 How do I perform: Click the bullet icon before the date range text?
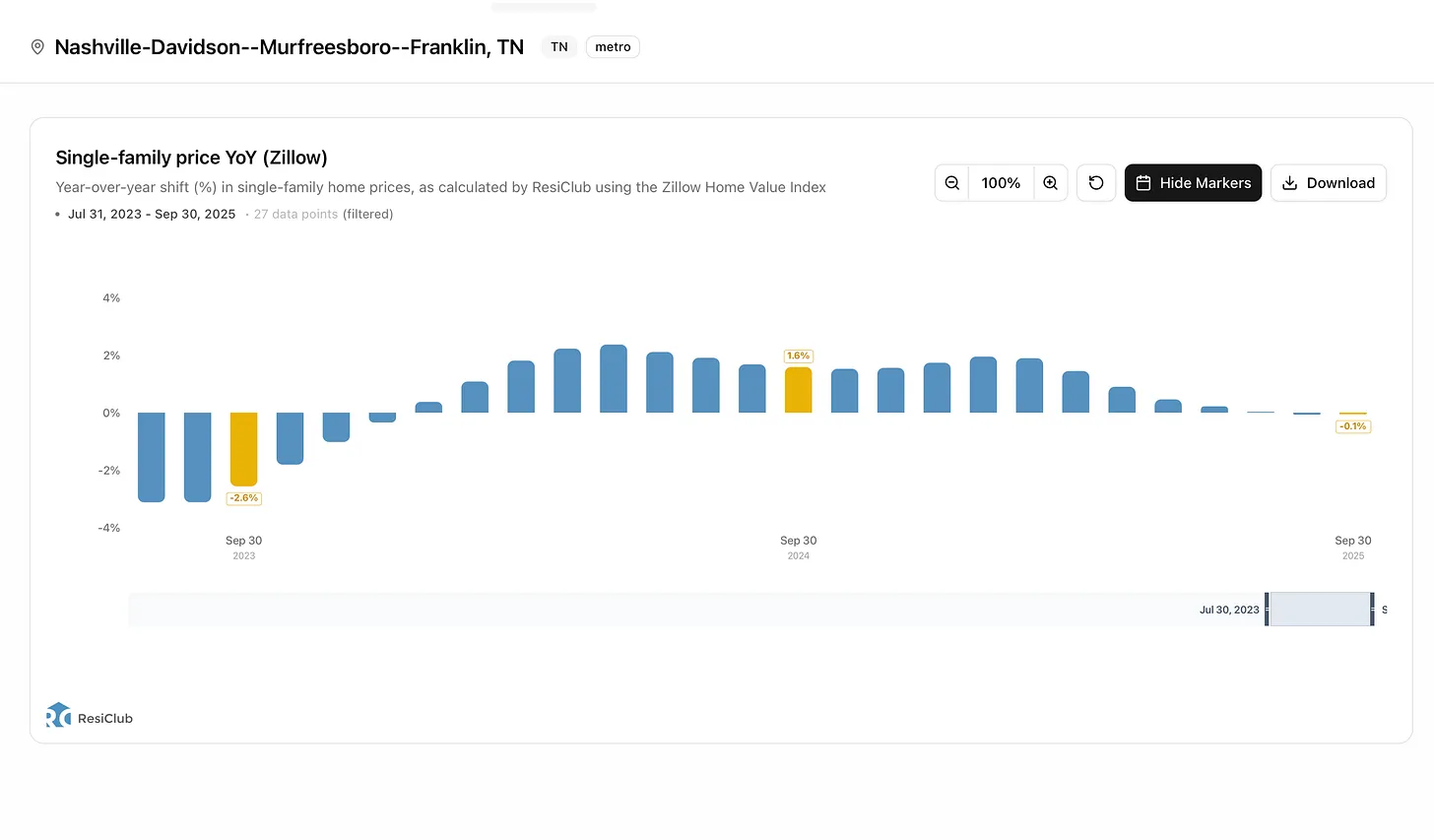[58, 214]
